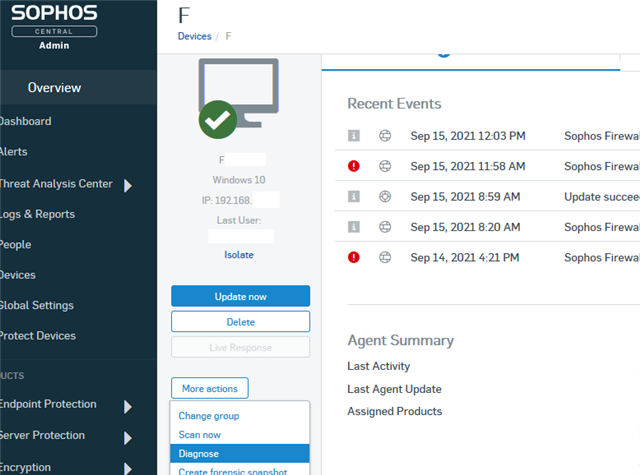Open the More actions dropdown
This screenshot has height=475, width=640.
[x=210, y=388]
